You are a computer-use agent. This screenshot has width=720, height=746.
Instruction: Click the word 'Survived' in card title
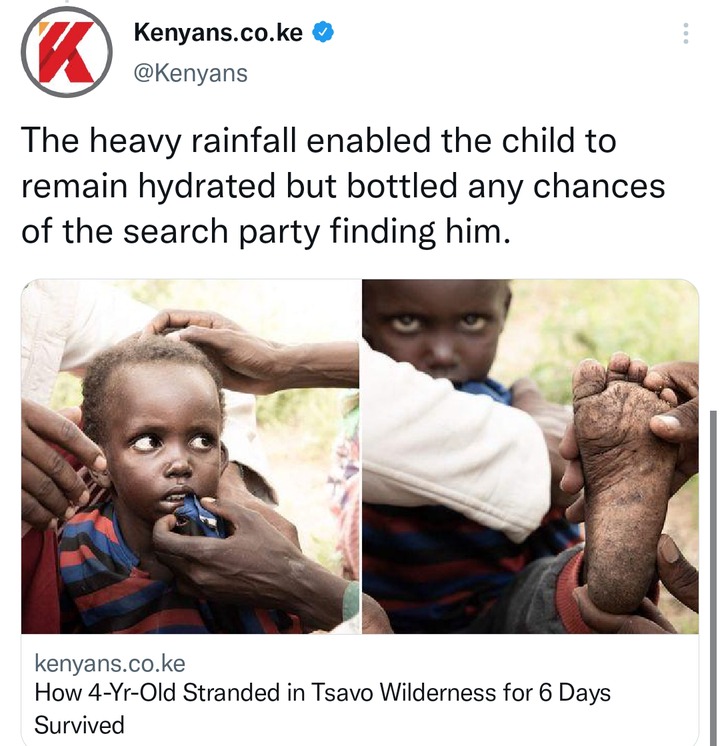click(79, 725)
